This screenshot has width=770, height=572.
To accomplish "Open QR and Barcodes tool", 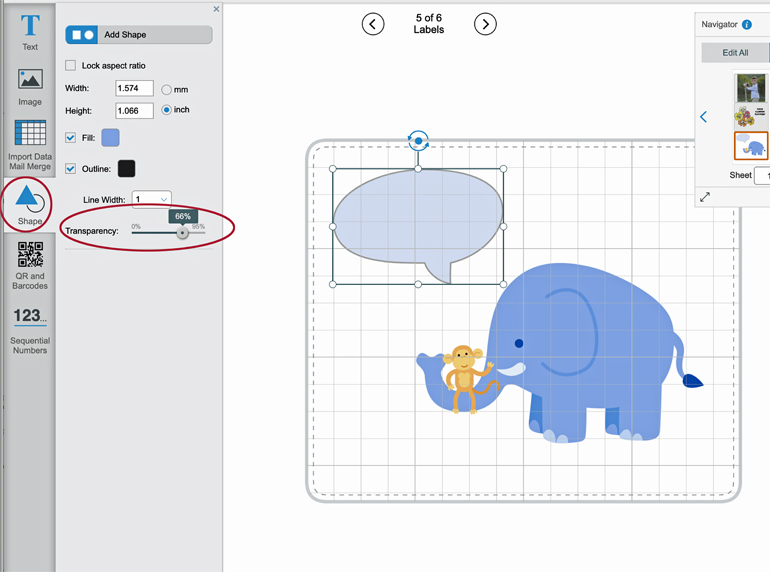I will coord(30,265).
